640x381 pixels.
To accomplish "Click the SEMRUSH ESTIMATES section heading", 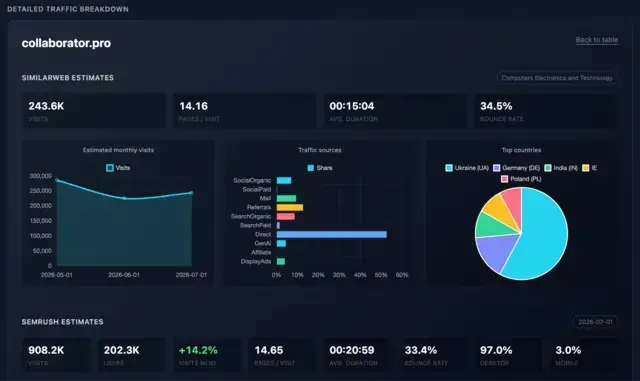I will click(62, 322).
